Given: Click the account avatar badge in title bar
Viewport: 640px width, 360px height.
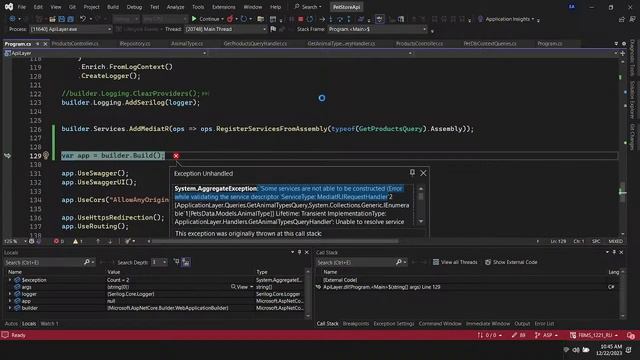Looking at the screenshot, I should point(572,7).
